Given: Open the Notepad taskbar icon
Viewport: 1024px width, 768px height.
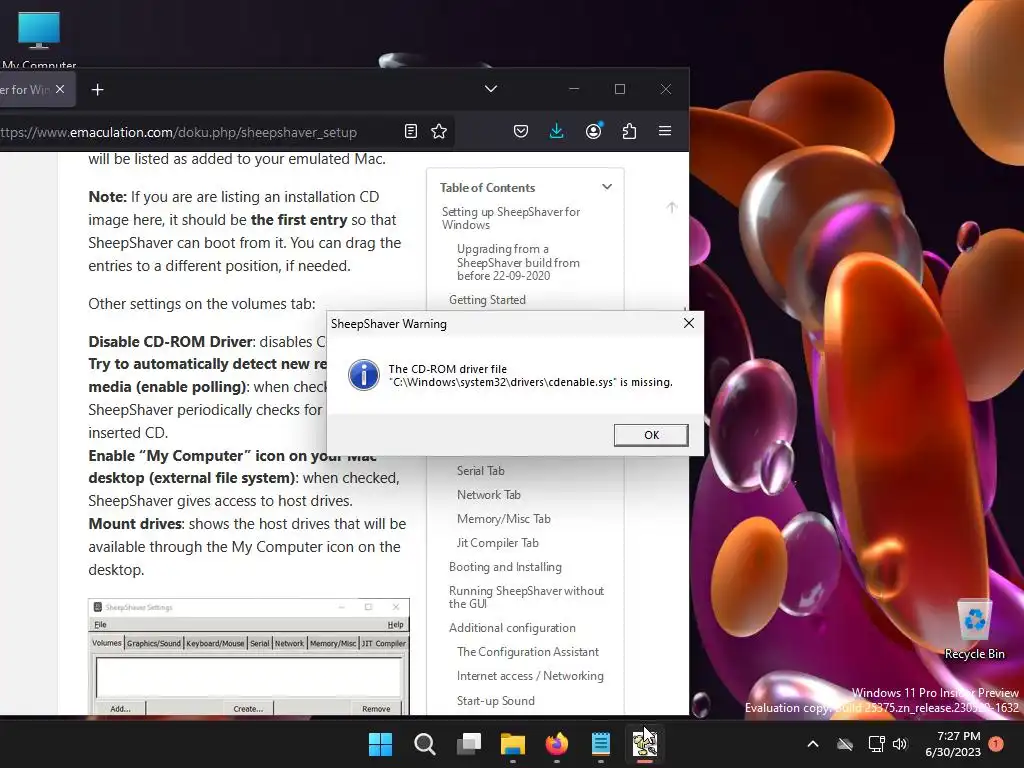Looking at the screenshot, I should click(601, 744).
